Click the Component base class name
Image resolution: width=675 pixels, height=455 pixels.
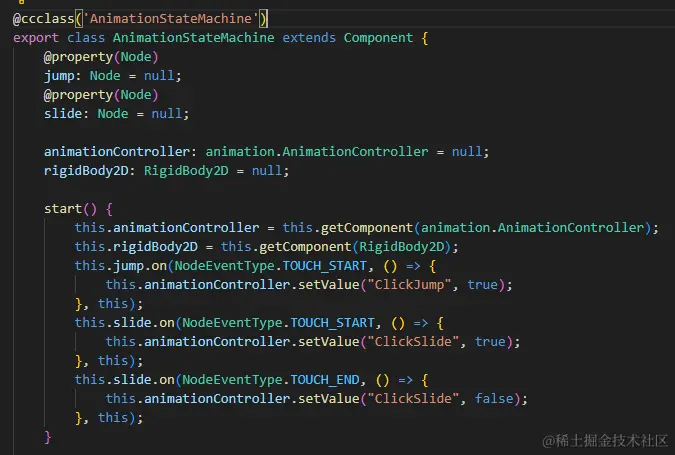(378, 38)
